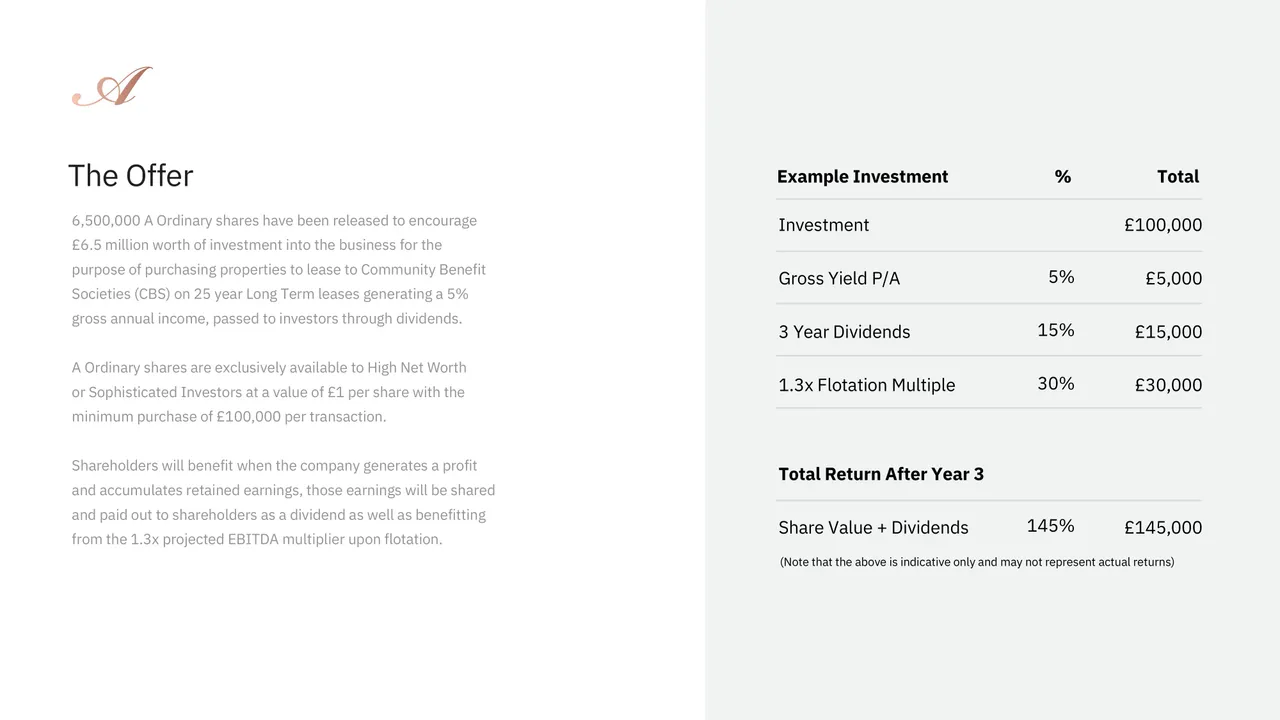Click the 30% flotation percentage
Image resolution: width=1280 pixels, height=720 pixels.
(1056, 383)
